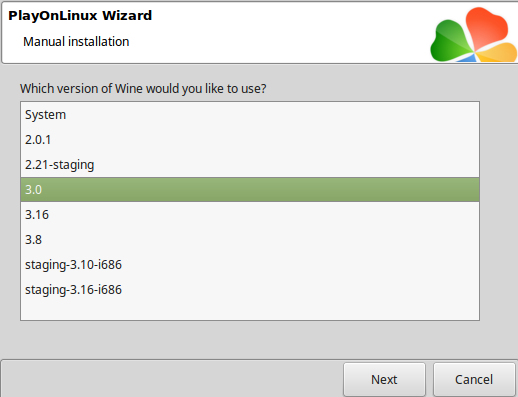The width and height of the screenshot is (518, 397).
Task: Pick staging-3.10-i686 from the list
Action: 250,265
